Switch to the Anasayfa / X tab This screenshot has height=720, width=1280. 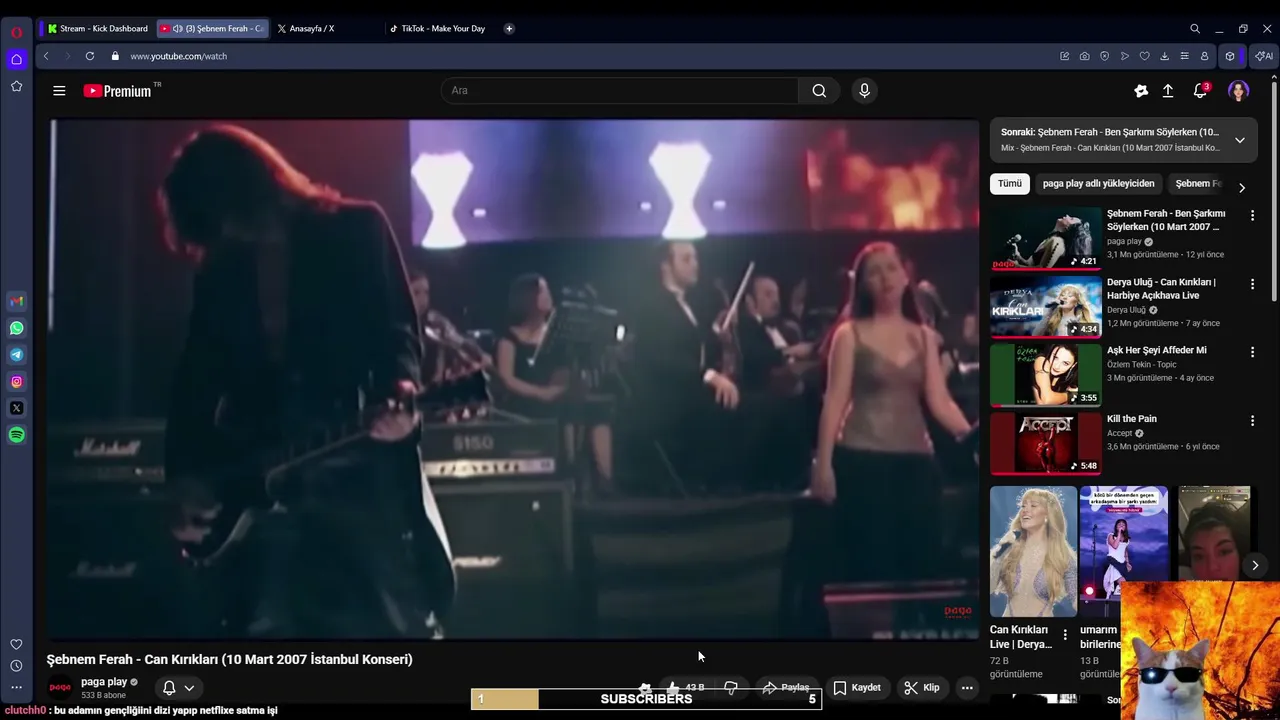(325, 29)
